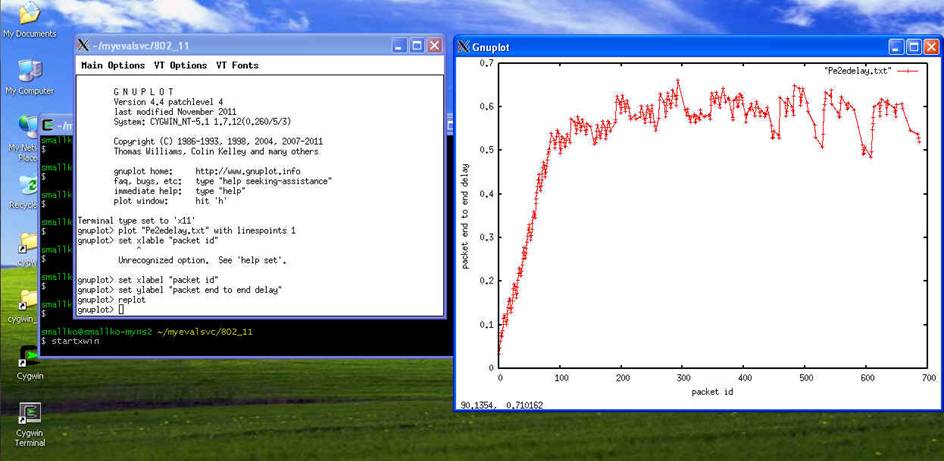
Task: Click the http://www.gnuplot.info text
Action: (x=248, y=172)
